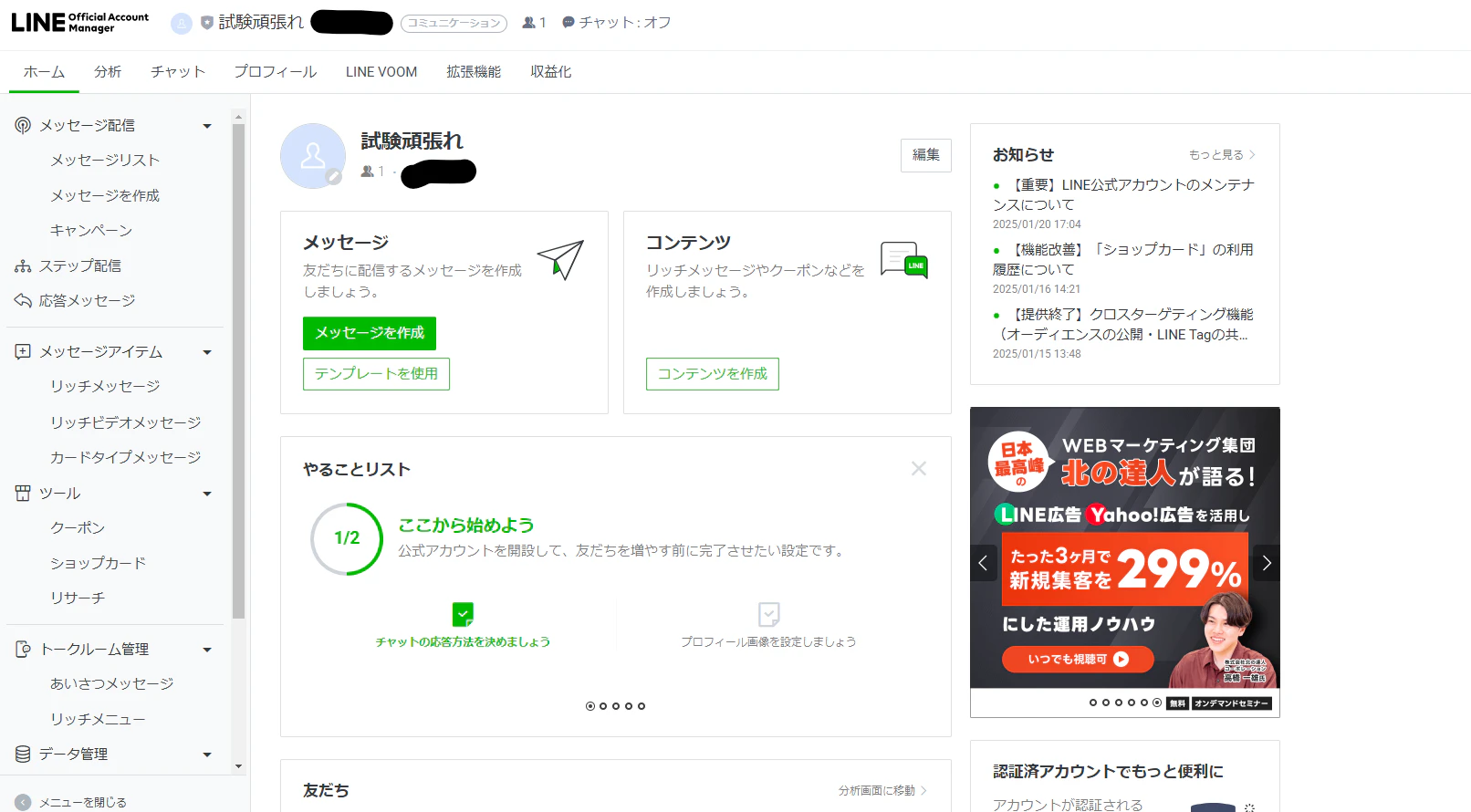This screenshot has height=812, width=1471.
Task: Expand the データ管理 section arrow
Action: click(207, 755)
